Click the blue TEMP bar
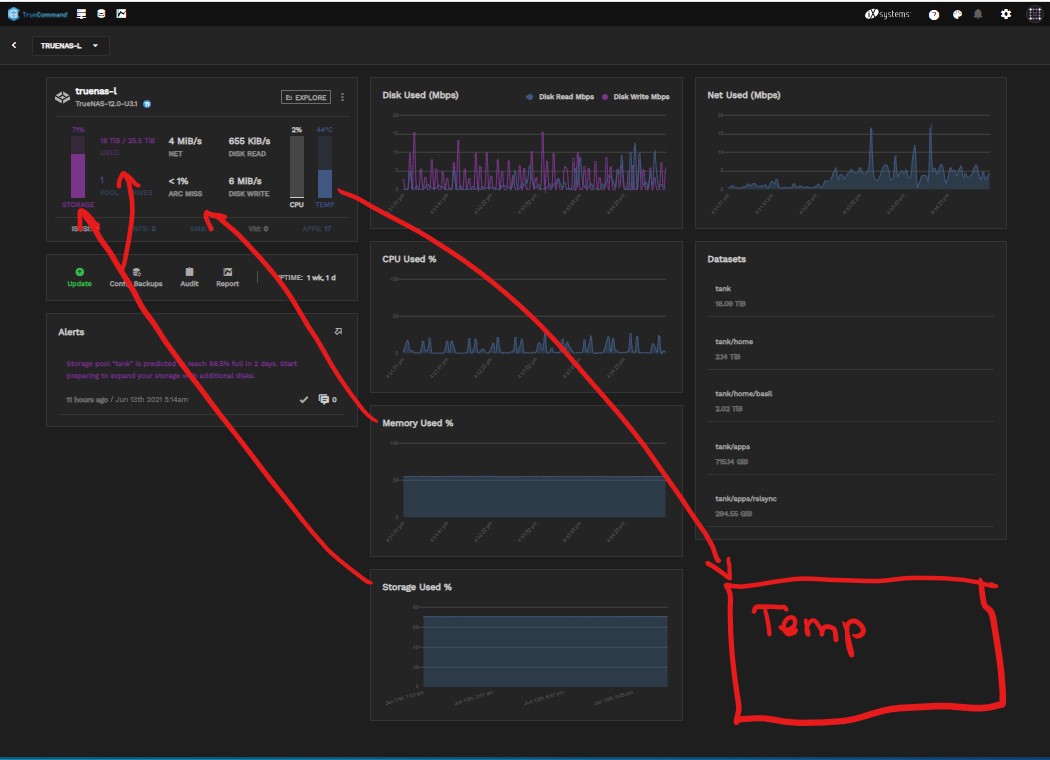Viewport: 1050px width, 760px height. pyautogui.click(x=325, y=167)
